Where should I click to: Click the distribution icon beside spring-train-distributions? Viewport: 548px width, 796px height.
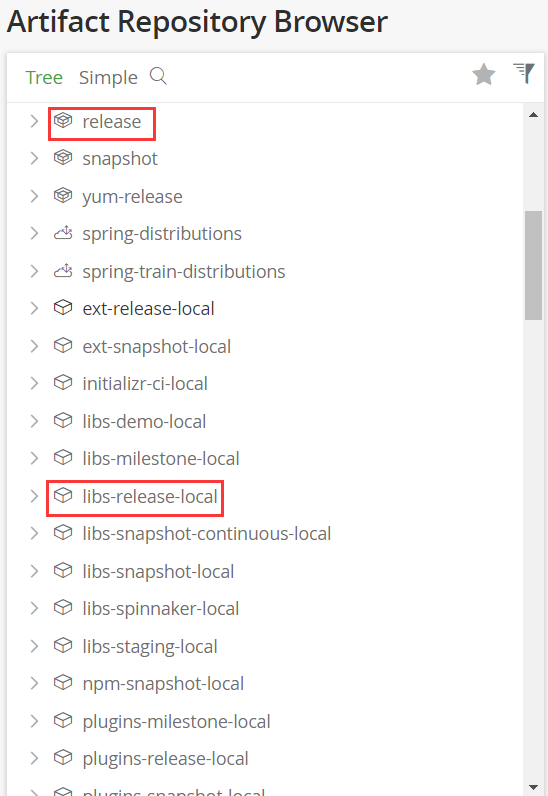63,271
